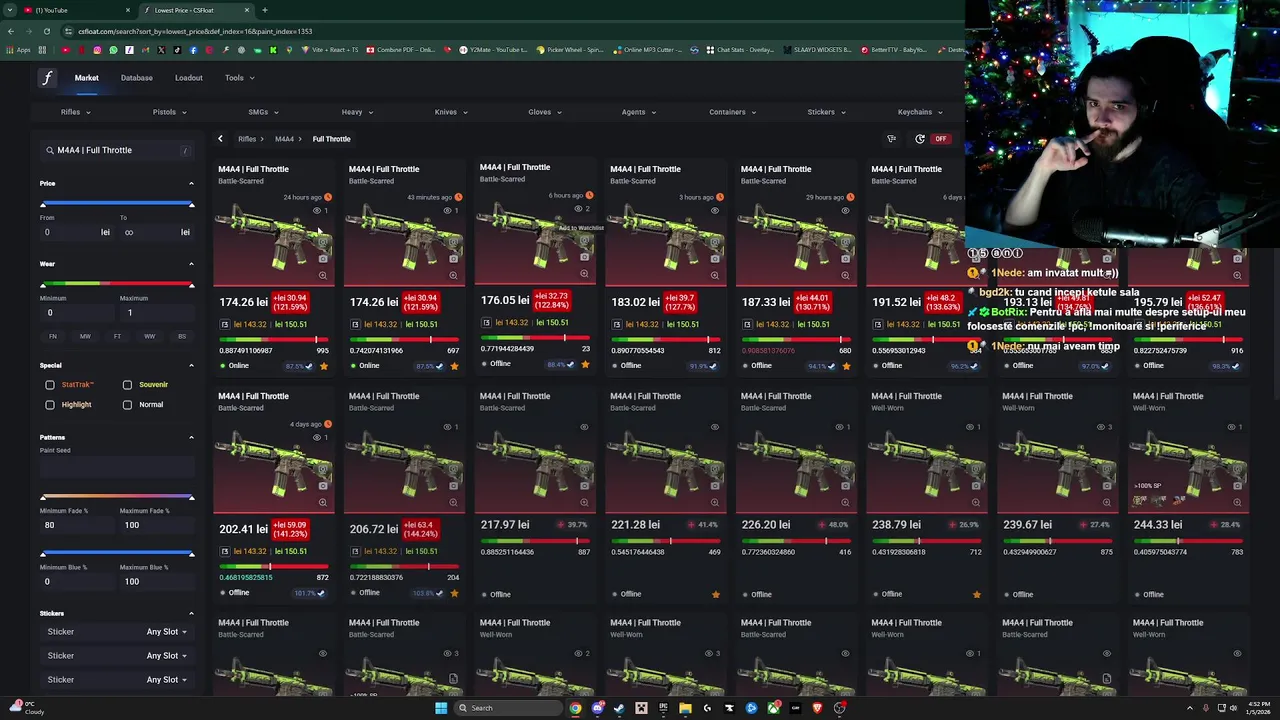
Task: Collapse the Special filter section
Action: [191, 365]
